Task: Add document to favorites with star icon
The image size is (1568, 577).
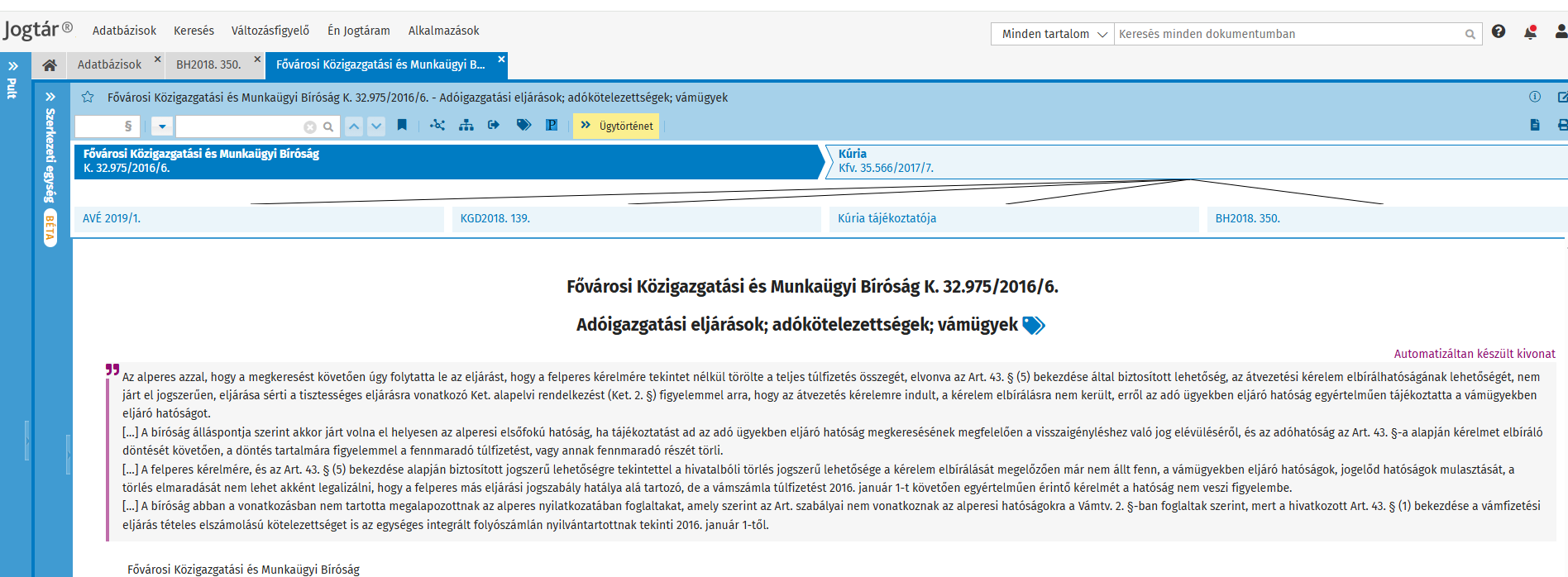Action: 88,98
